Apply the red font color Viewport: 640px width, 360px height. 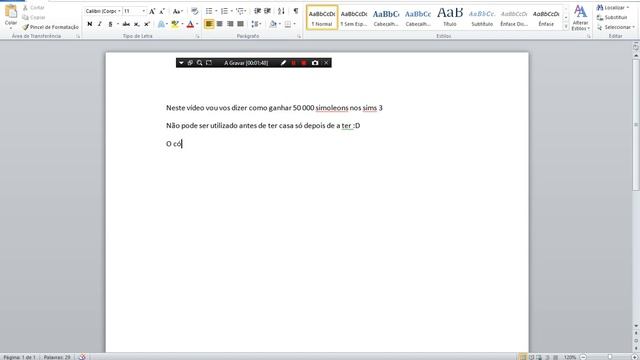coord(190,24)
